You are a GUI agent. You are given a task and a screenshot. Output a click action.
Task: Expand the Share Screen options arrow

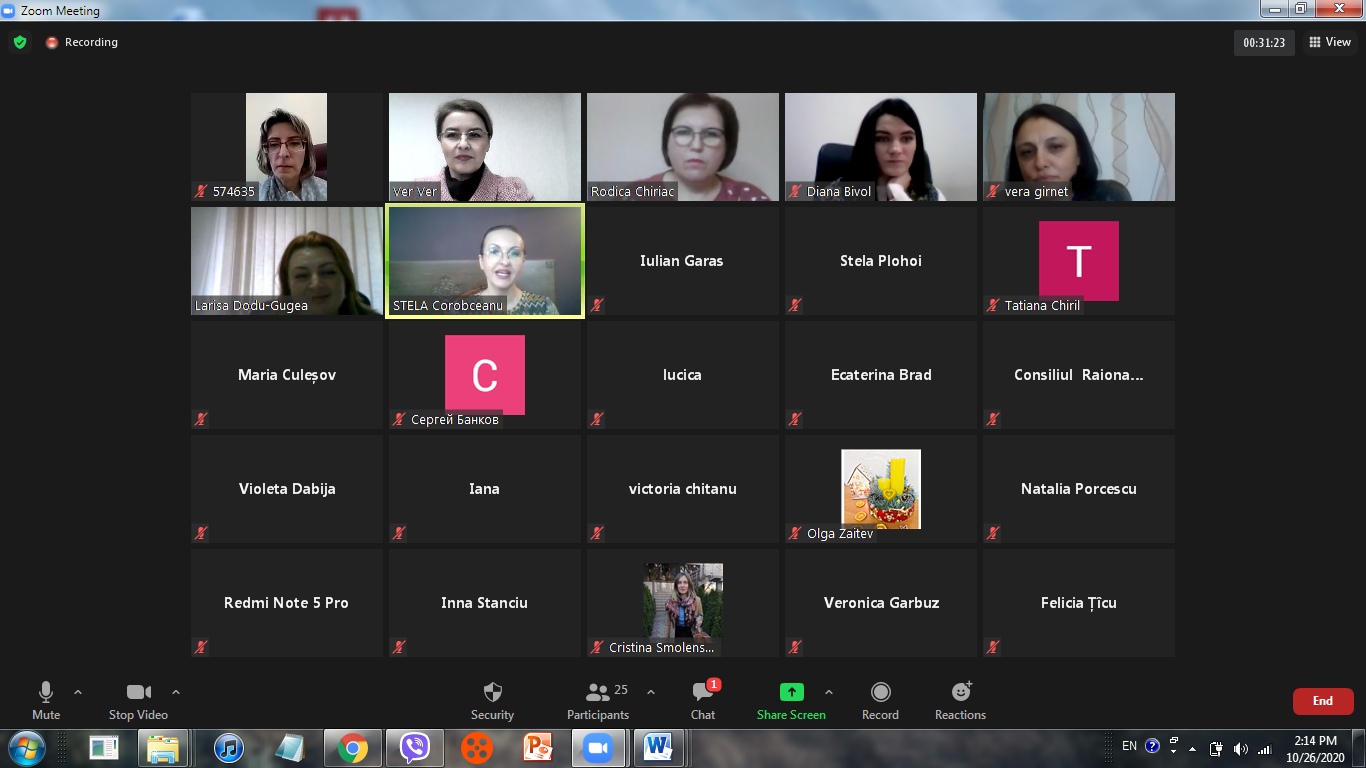[828, 692]
